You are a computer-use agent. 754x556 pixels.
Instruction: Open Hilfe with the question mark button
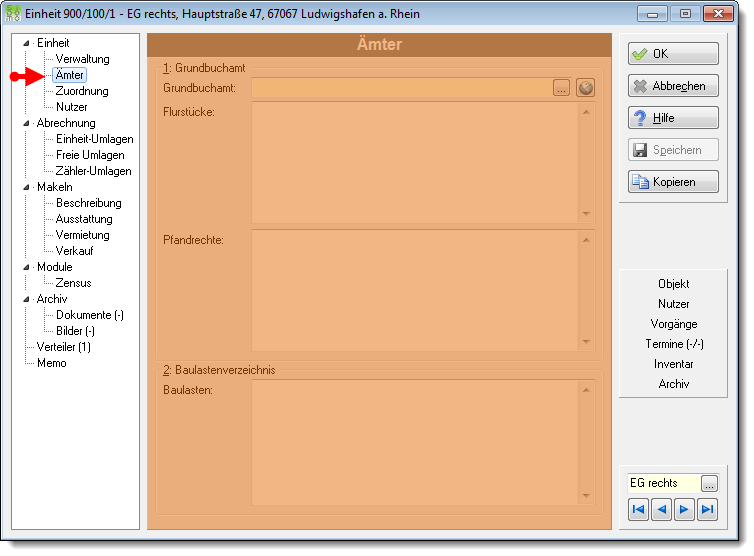click(x=673, y=118)
